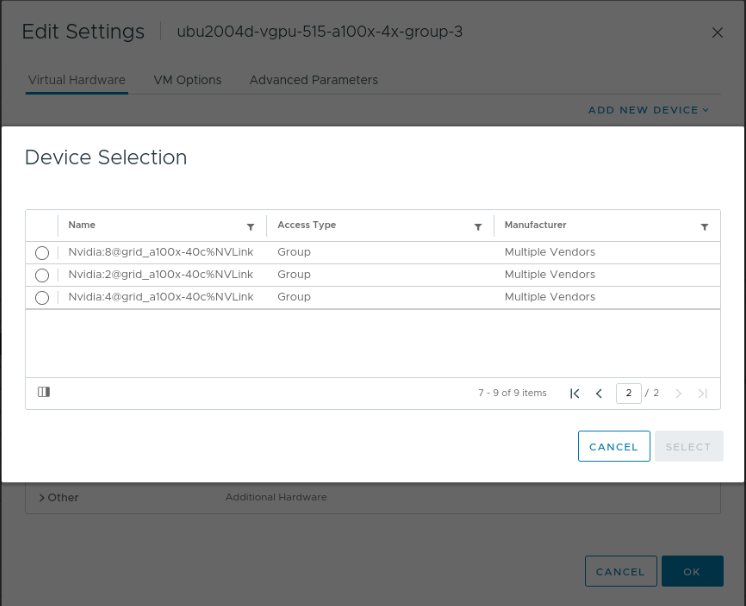Viewport: 746px width, 606px height.
Task: Open the VM Options tab
Action: pyautogui.click(x=187, y=80)
